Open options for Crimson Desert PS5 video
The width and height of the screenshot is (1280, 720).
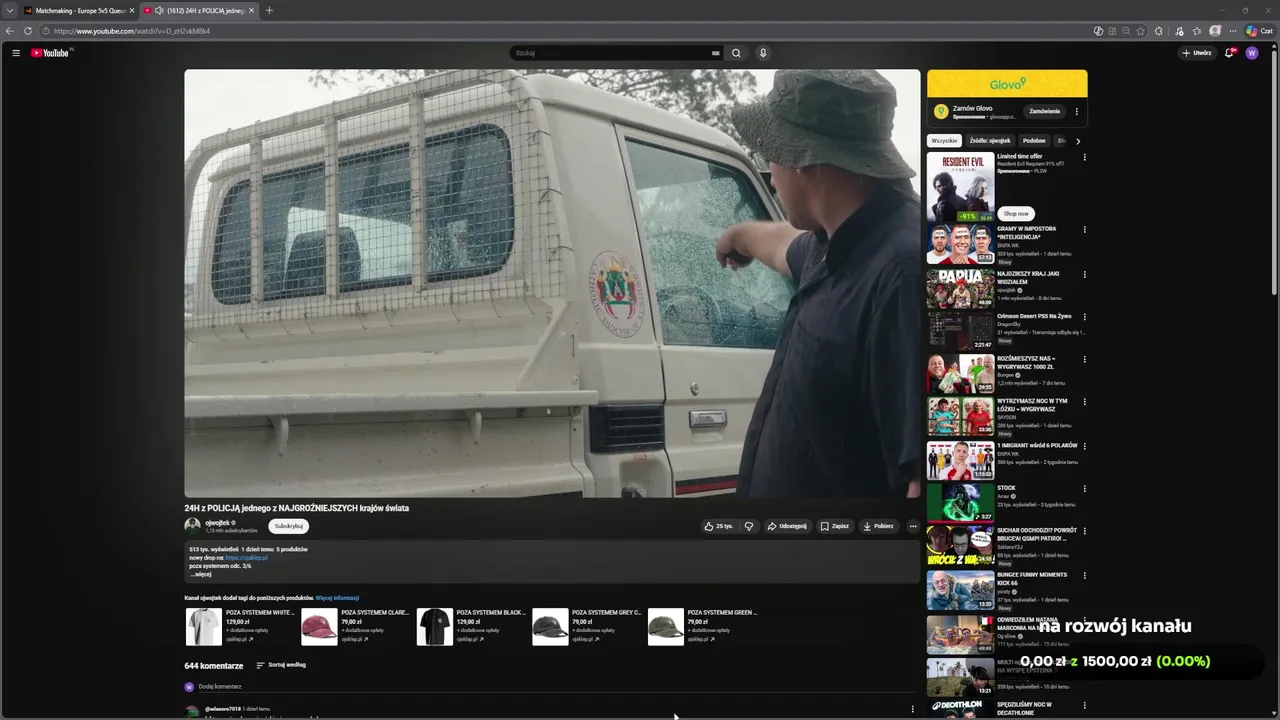coord(1084,317)
